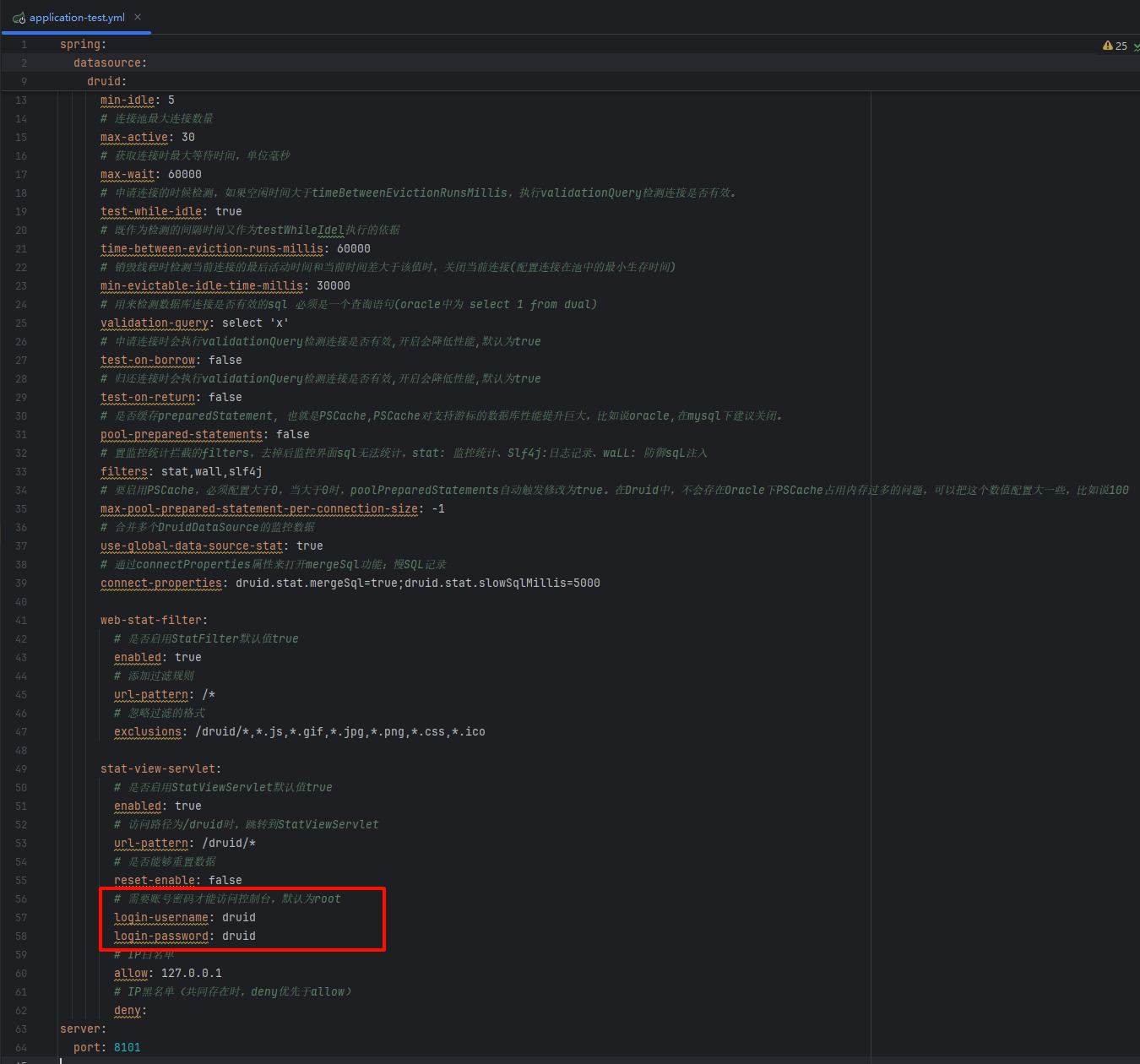Click the yellow warning triangle in the inspections widget
The image size is (1140, 1064).
[x=1109, y=46]
